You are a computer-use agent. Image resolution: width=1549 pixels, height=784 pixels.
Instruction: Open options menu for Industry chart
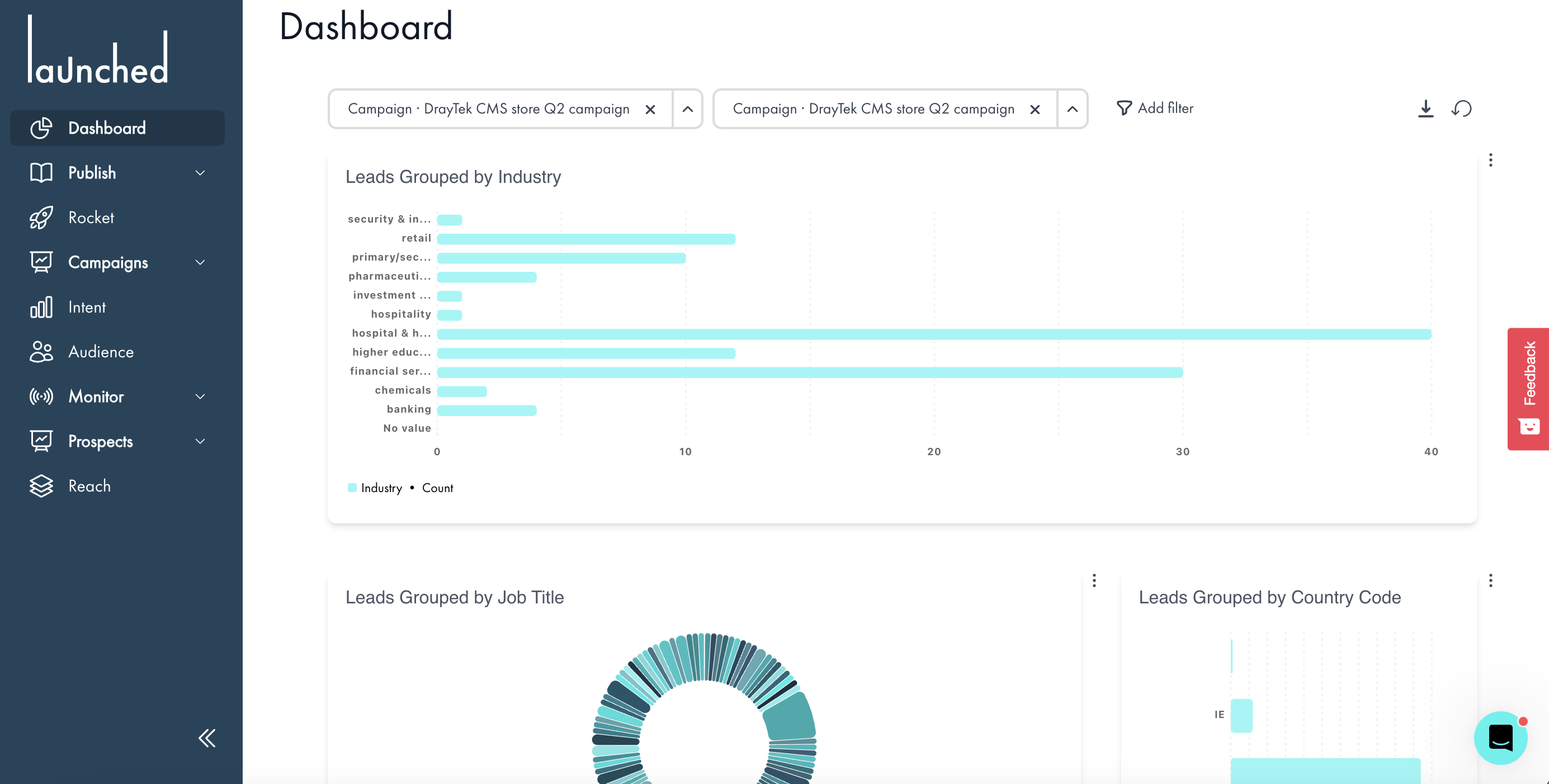tap(1490, 160)
